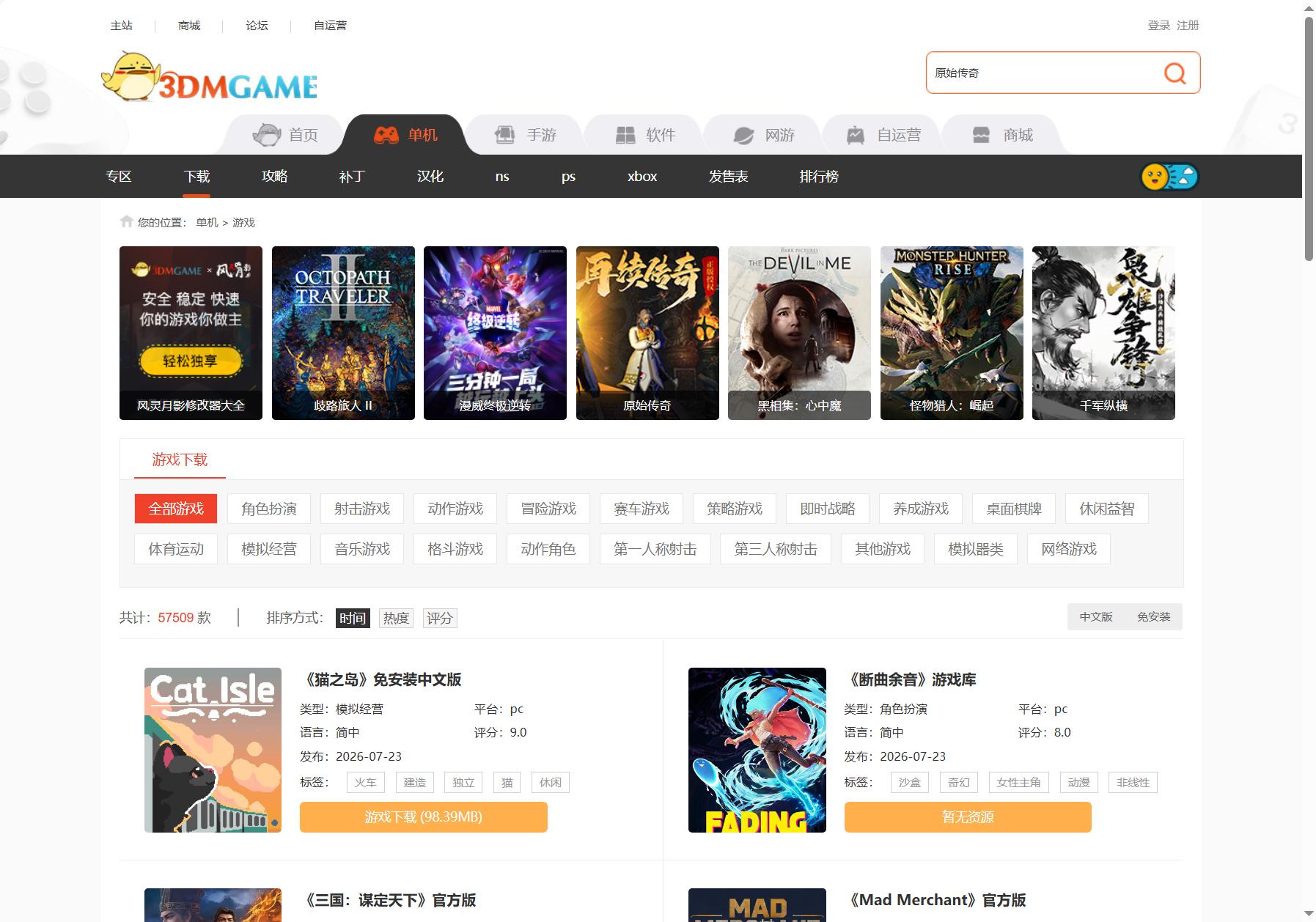
Task: Filter by 中文版 games
Action: (1096, 617)
